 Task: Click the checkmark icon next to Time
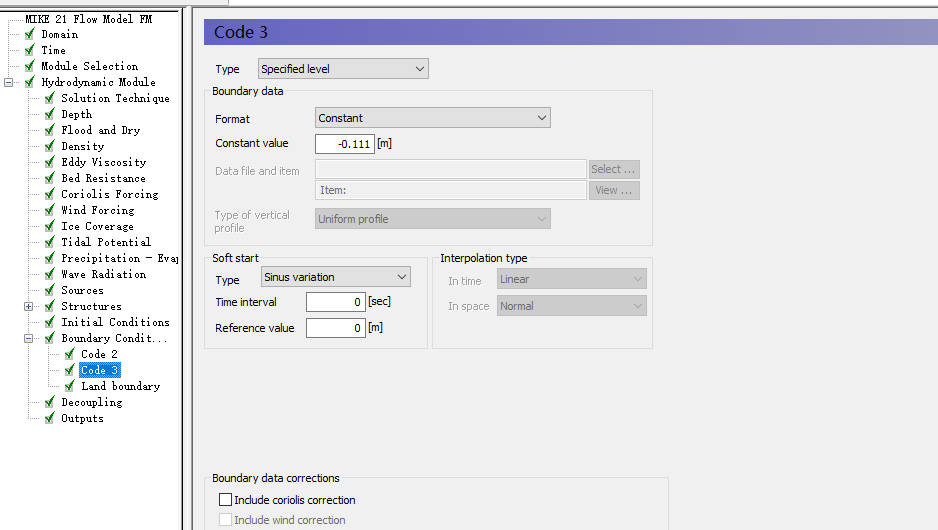[x=30, y=50]
